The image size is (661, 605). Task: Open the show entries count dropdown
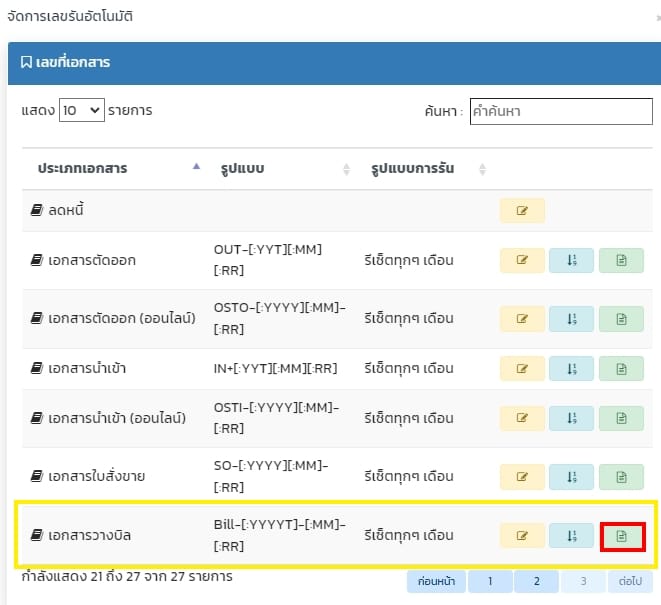click(81, 110)
